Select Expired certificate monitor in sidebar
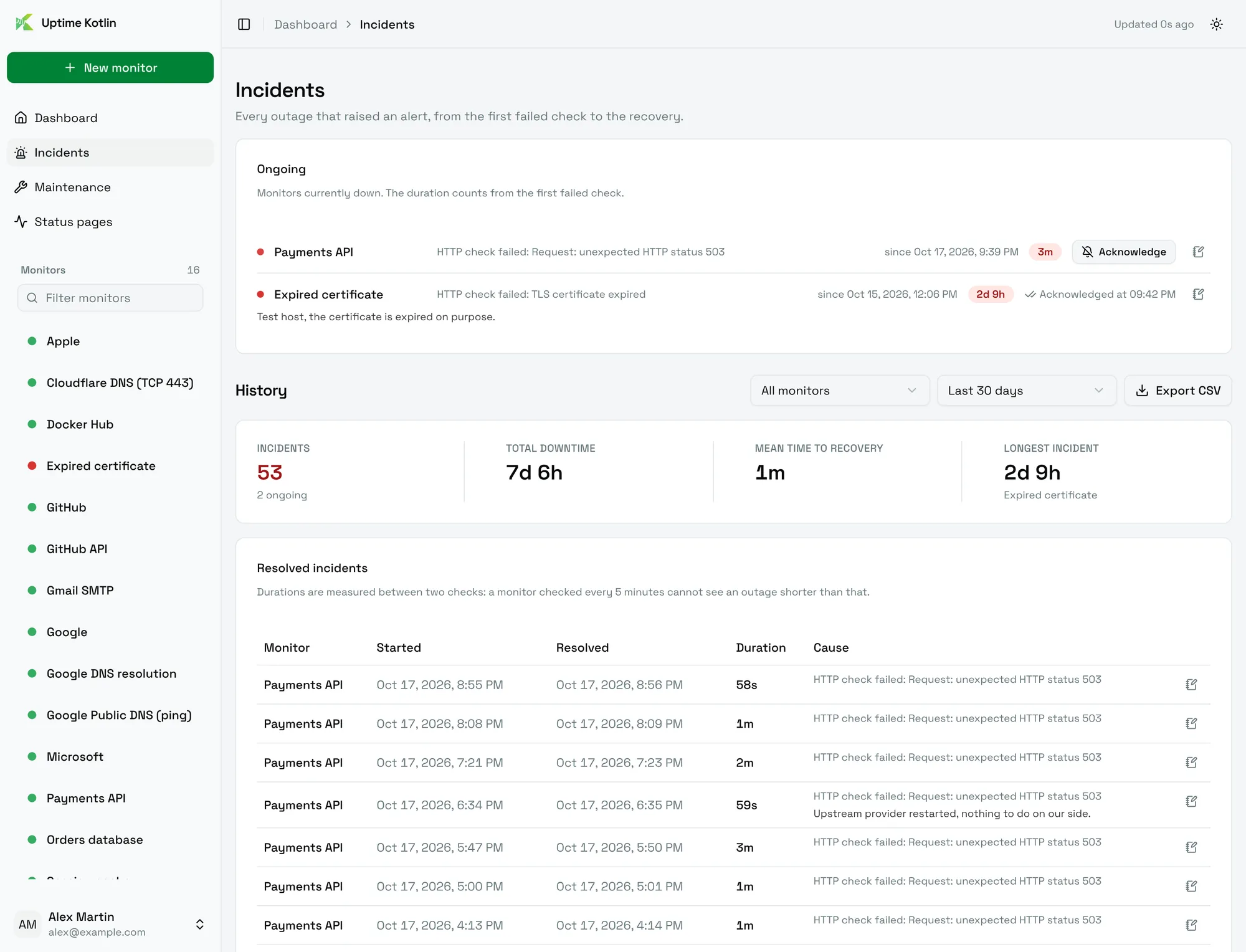This screenshot has height=952, width=1246. click(x=110, y=466)
